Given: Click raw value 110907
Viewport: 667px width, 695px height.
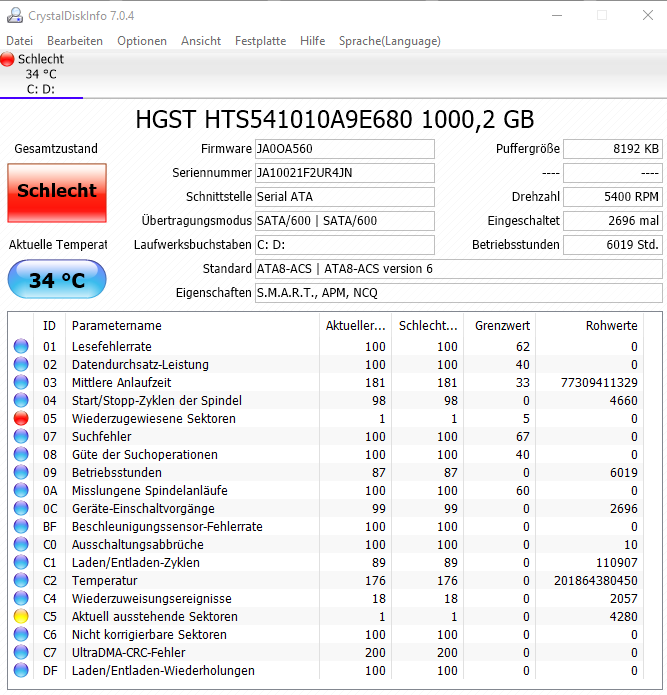Looking at the screenshot, I should [x=616, y=562].
